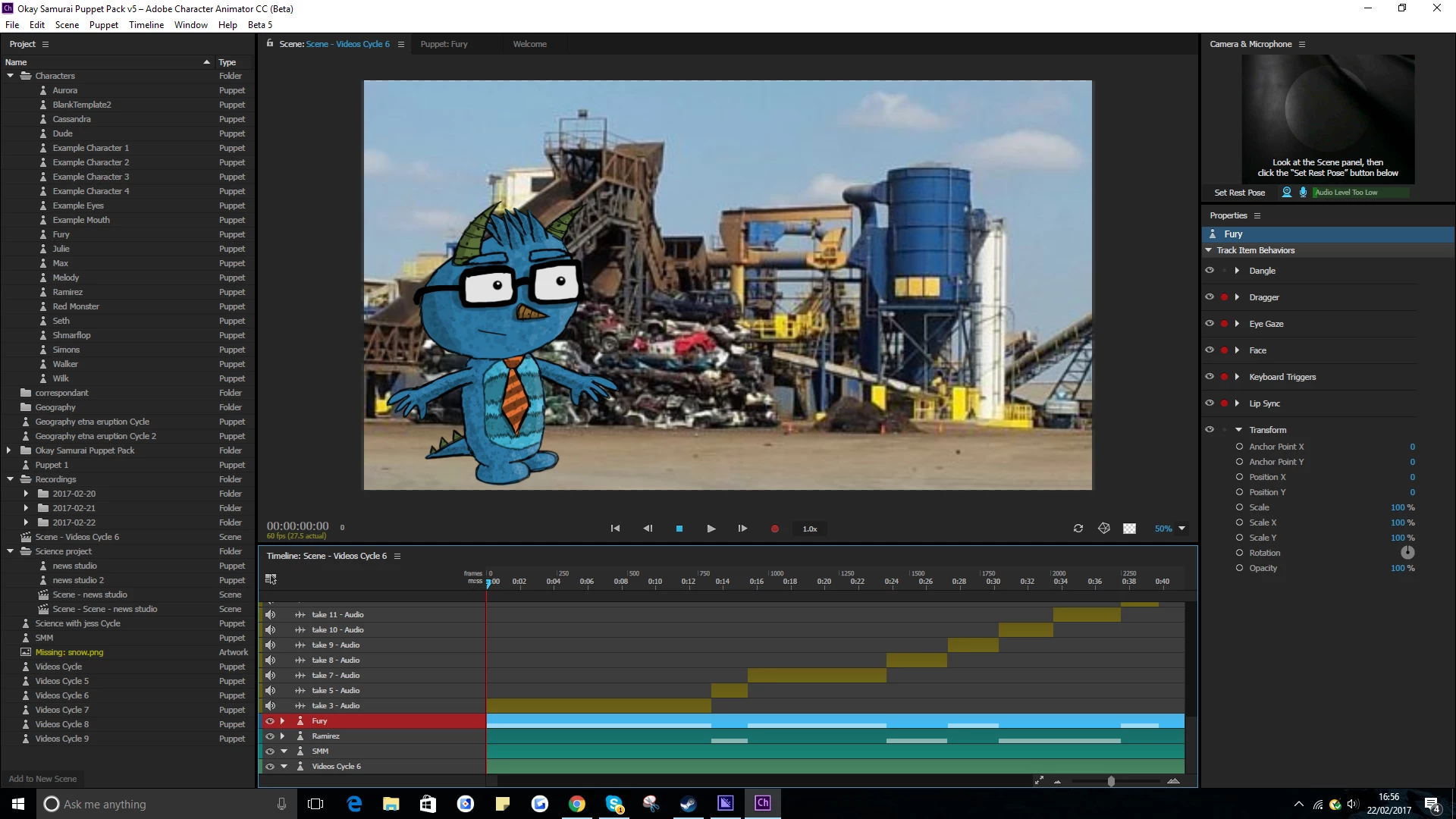Viewport: 1456px width, 819px height.
Task: Switch to the Puppet: Fury tab
Action: point(444,44)
